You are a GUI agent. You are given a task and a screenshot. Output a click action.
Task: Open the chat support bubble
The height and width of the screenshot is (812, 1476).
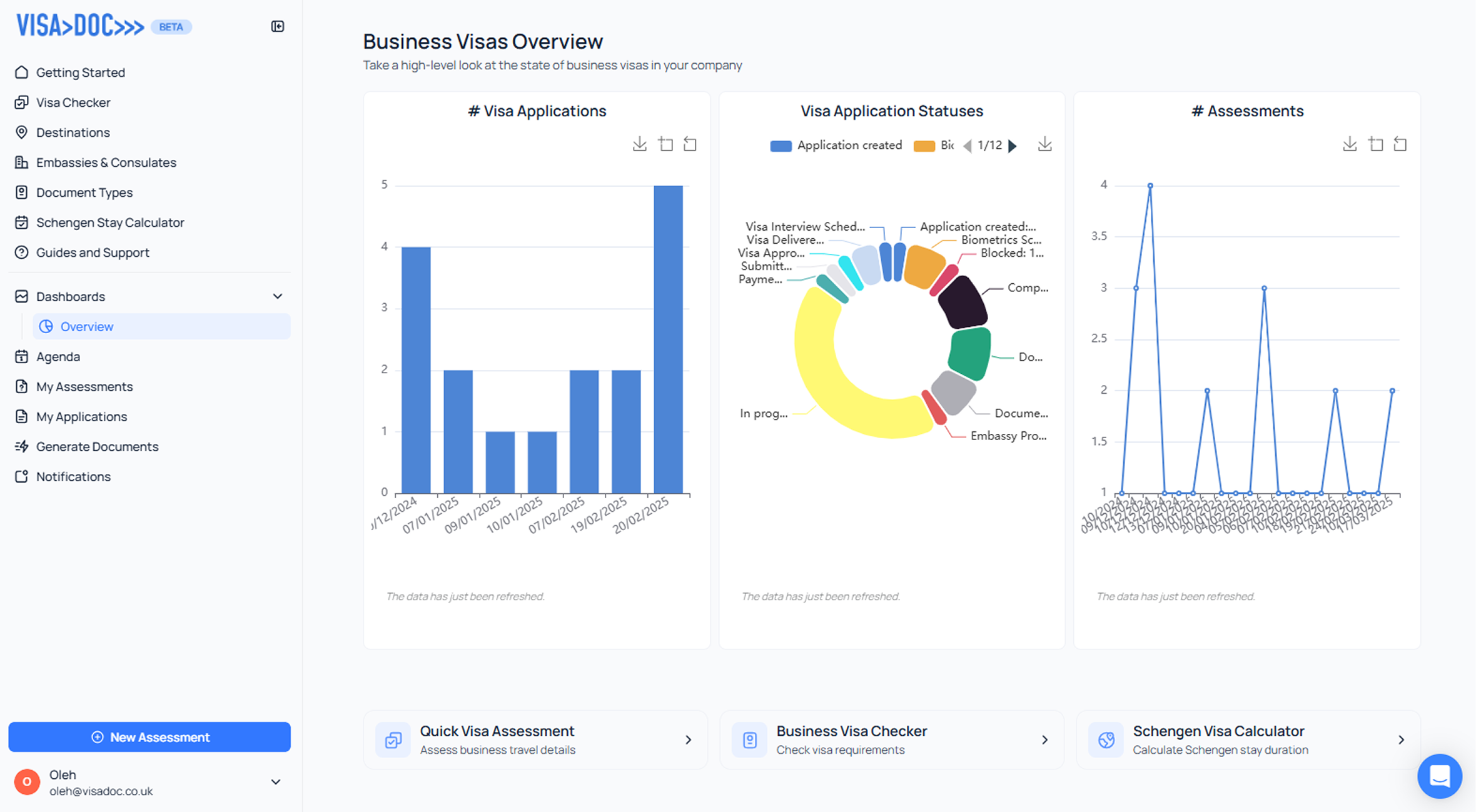tap(1439, 776)
